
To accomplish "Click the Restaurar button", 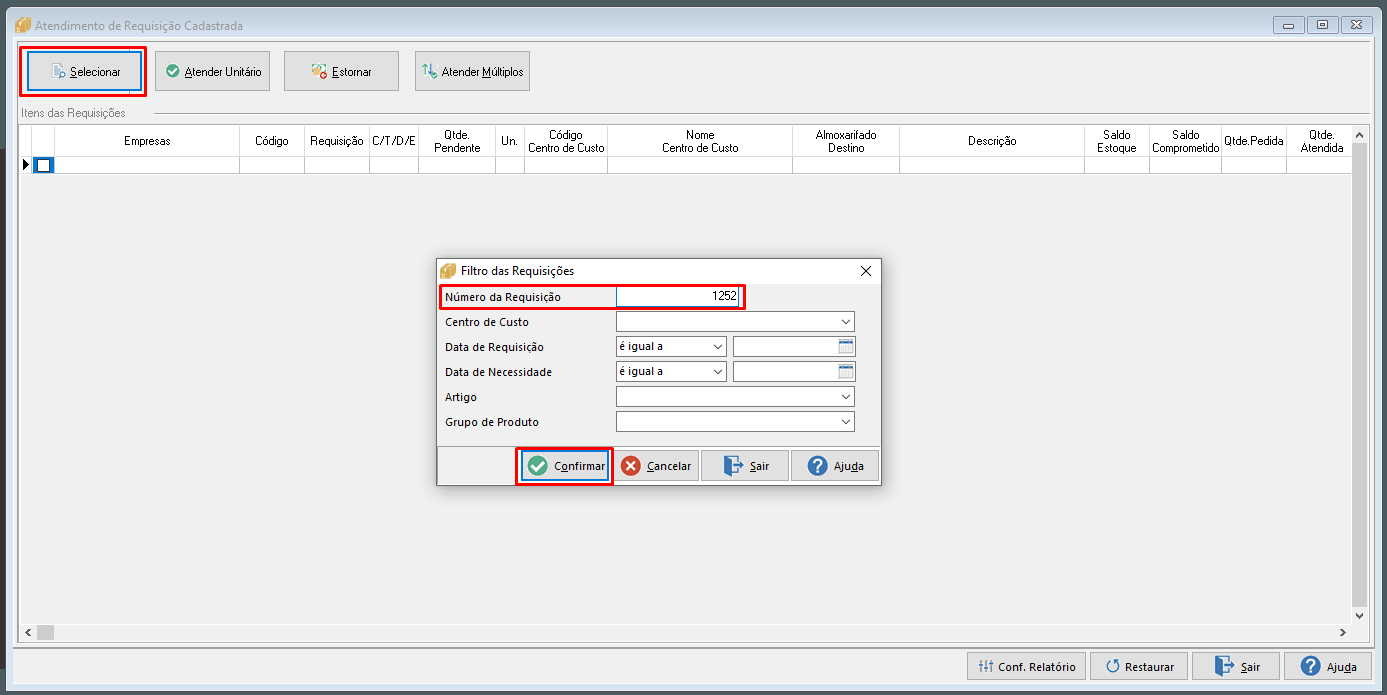I will 1139,666.
